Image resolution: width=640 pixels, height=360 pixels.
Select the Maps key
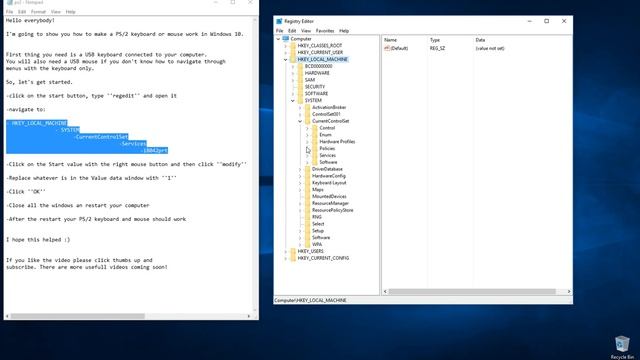coord(318,190)
